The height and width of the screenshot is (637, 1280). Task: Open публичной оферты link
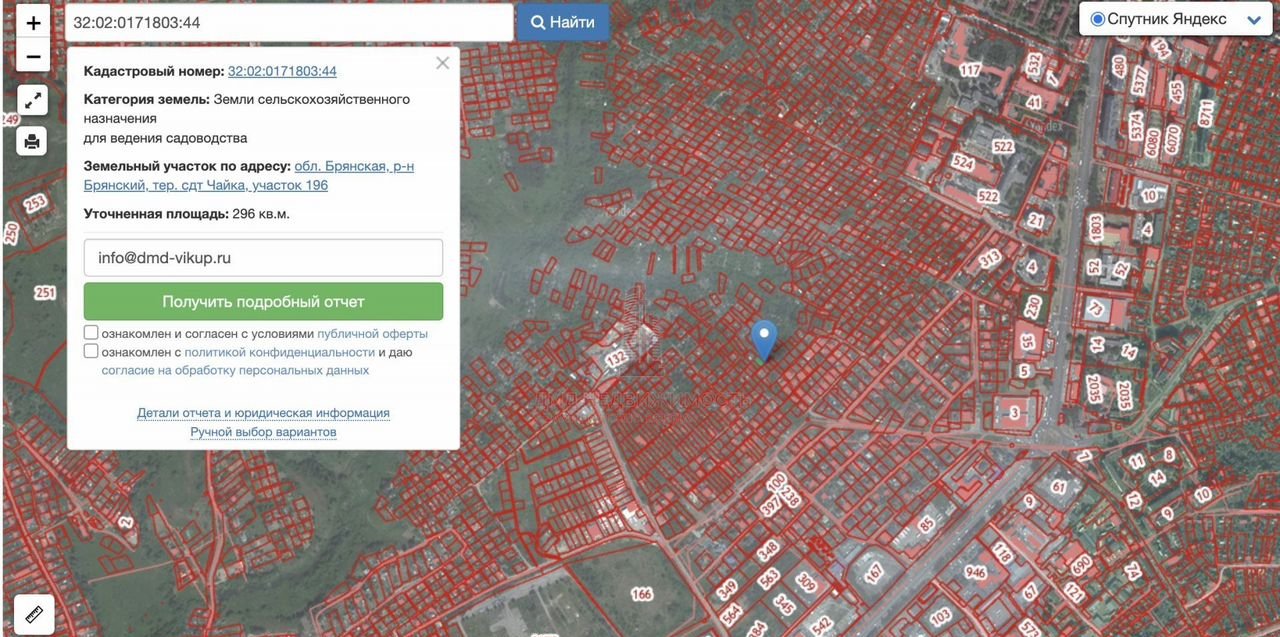pyautogui.click(x=372, y=333)
